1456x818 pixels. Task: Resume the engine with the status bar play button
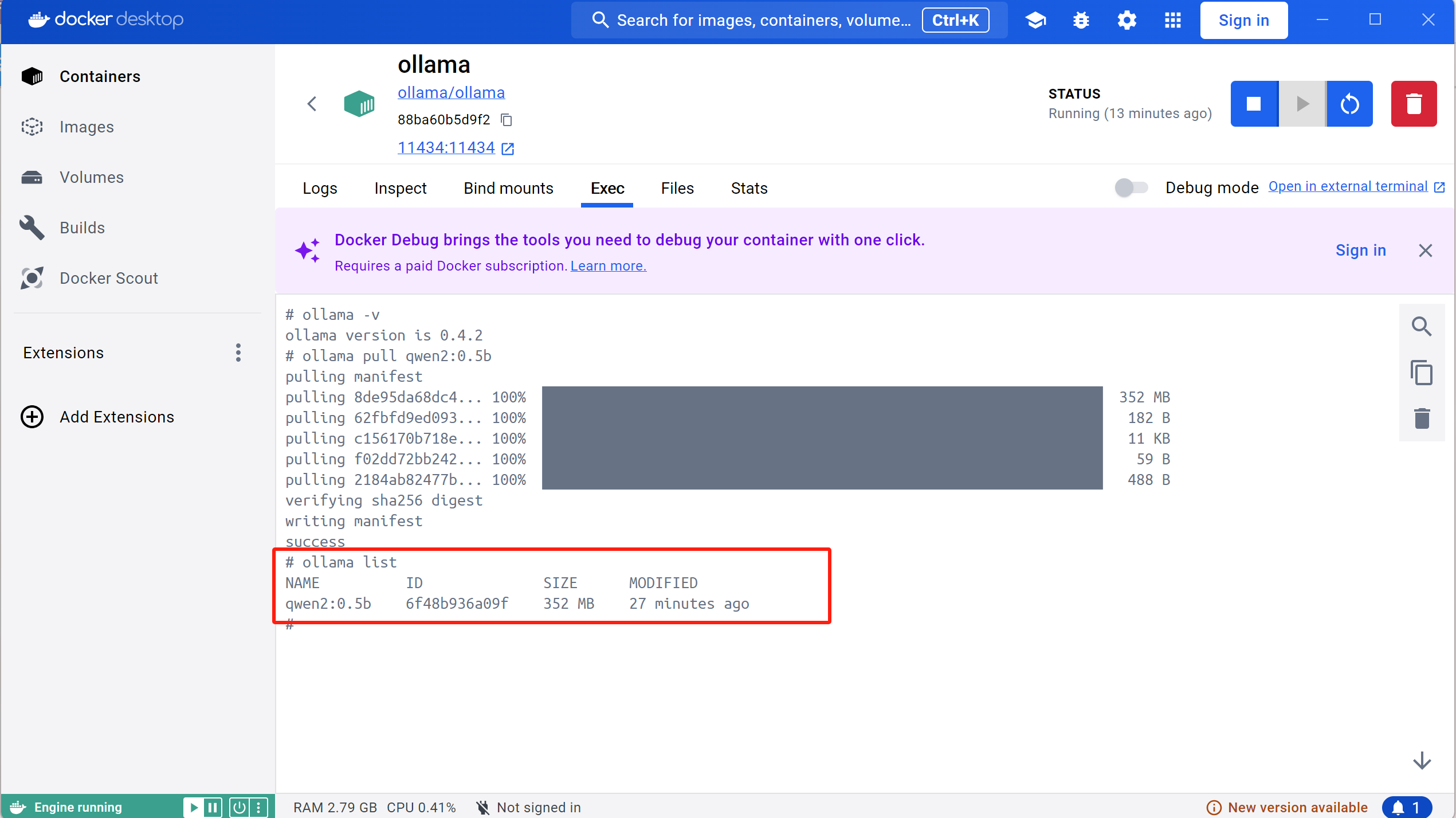pos(194,808)
